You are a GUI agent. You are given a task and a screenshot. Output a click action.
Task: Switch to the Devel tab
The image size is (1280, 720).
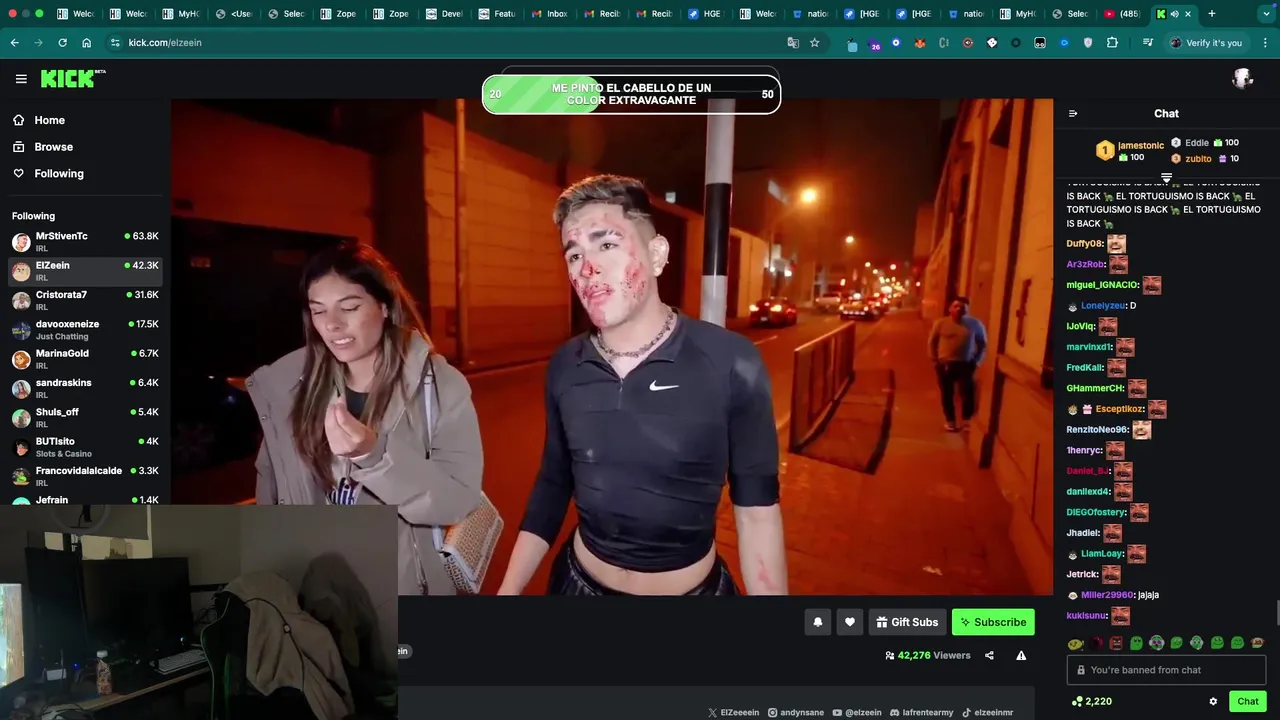445,14
